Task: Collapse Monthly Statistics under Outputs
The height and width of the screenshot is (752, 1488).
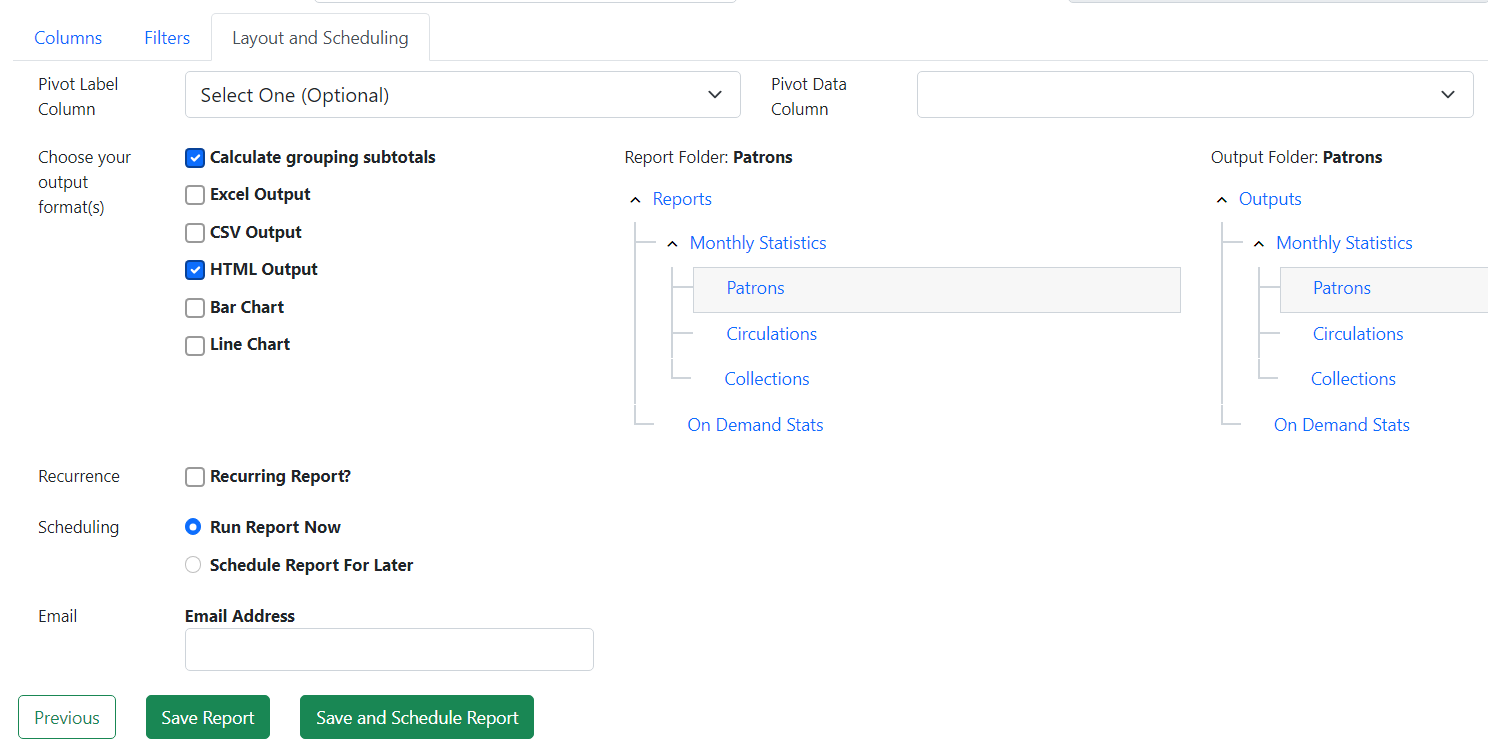Action: [x=1259, y=242]
